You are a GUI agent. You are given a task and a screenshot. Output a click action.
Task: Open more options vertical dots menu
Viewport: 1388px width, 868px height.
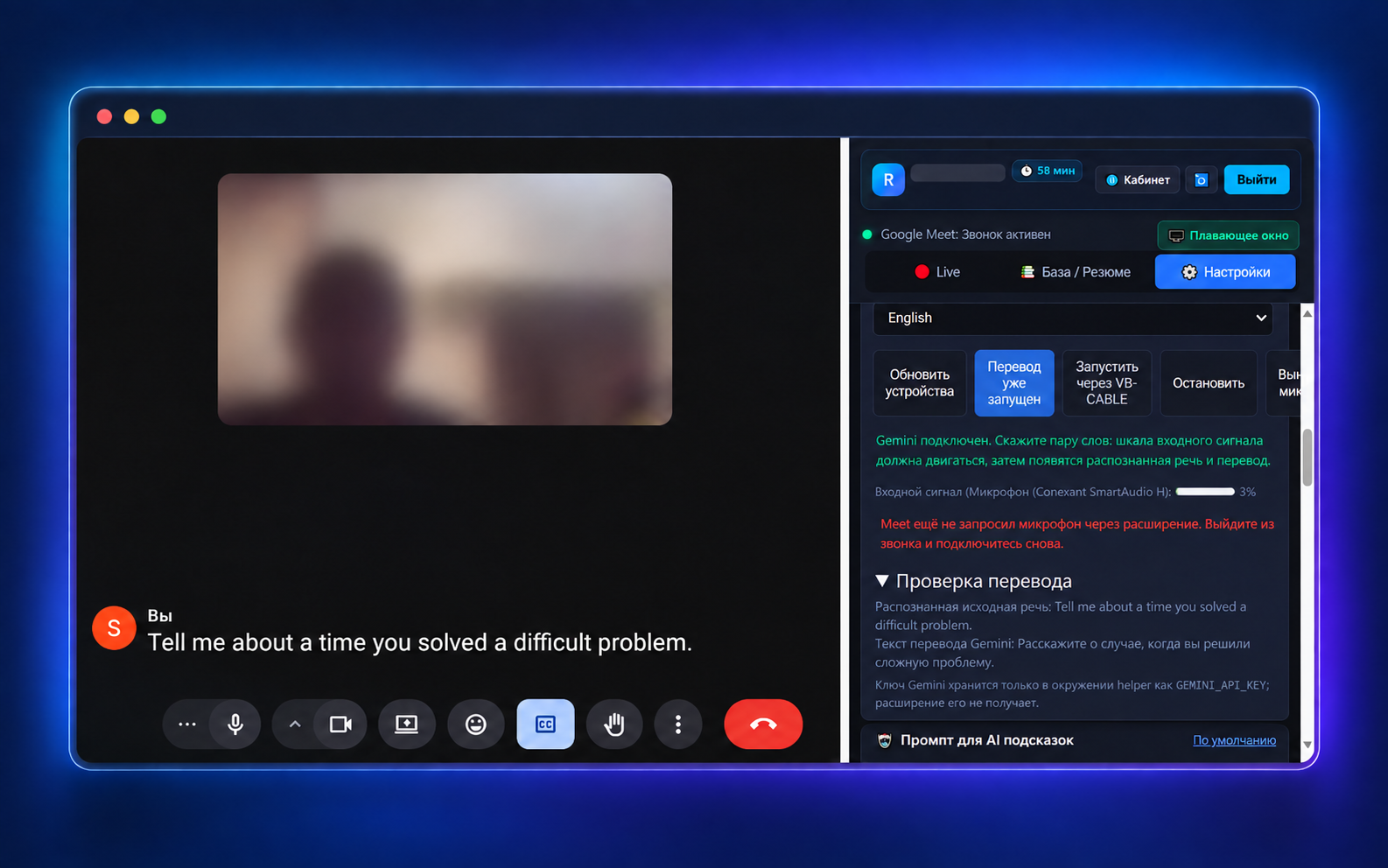click(x=678, y=724)
